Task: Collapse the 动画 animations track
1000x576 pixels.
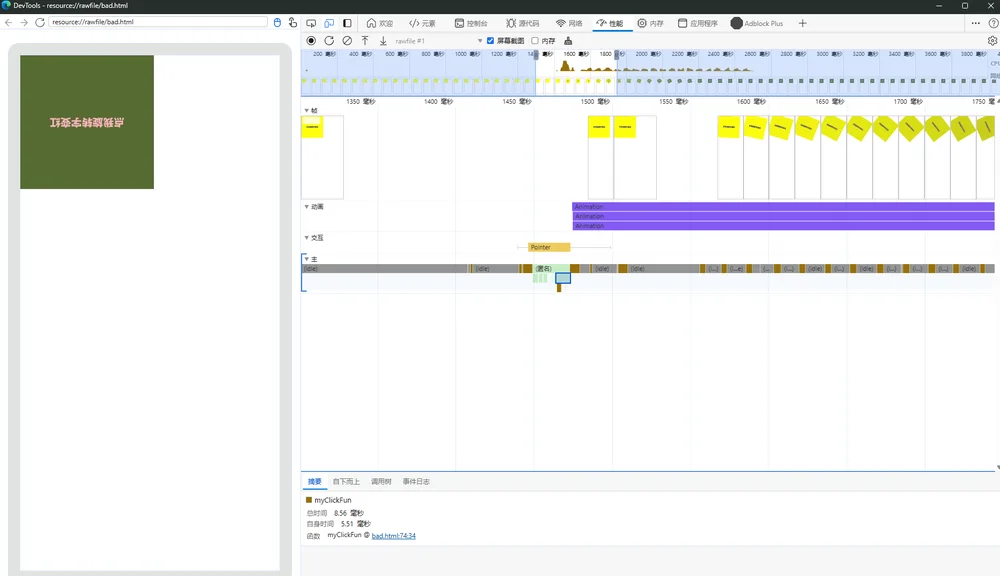Action: [x=307, y=207]
